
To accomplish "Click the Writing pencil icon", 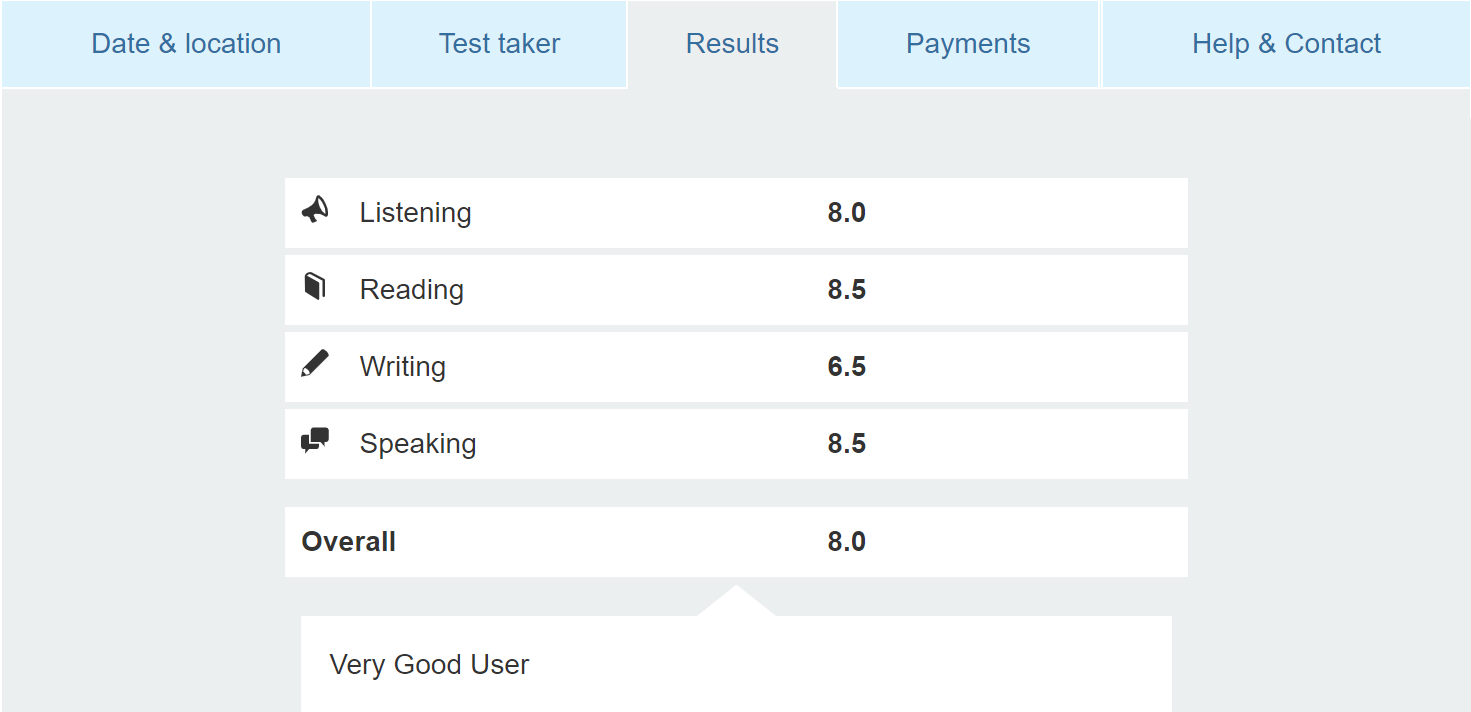I will 315,363.
